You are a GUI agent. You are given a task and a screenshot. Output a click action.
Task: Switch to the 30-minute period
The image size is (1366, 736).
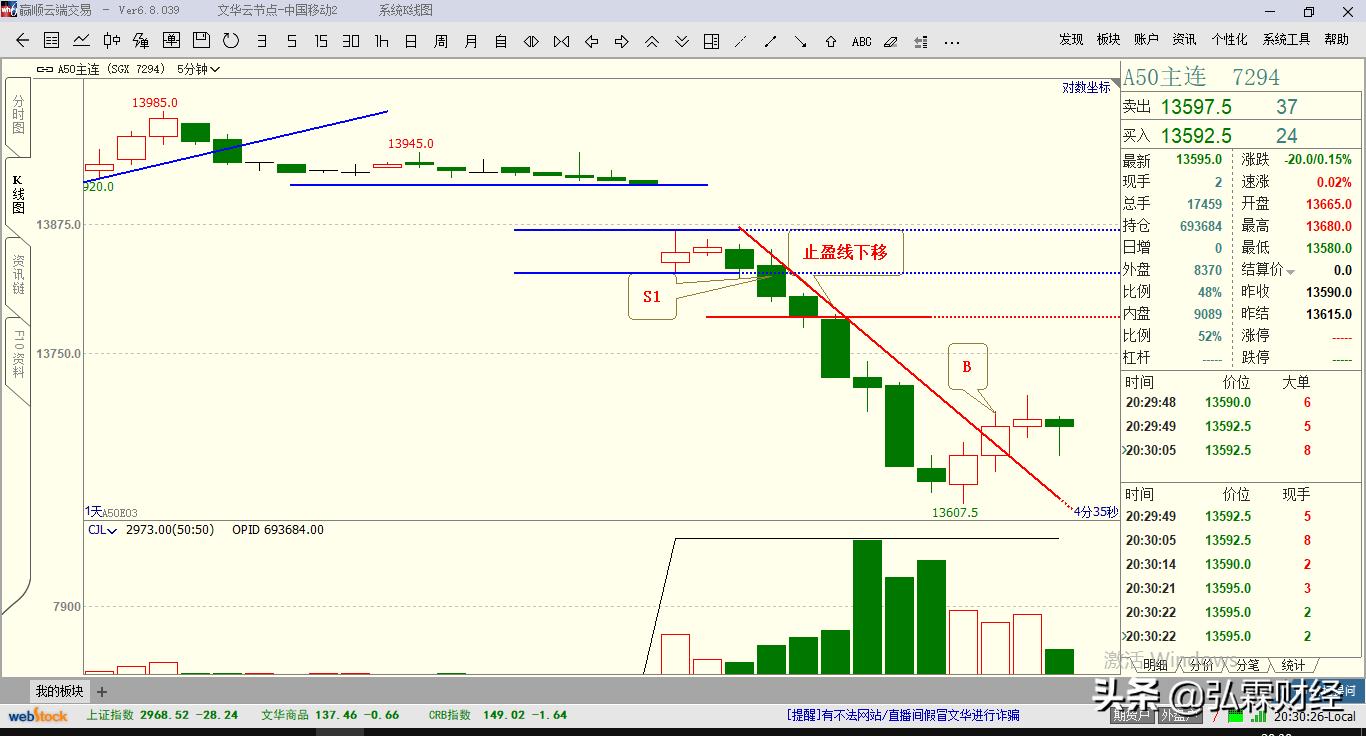point(351,41)
